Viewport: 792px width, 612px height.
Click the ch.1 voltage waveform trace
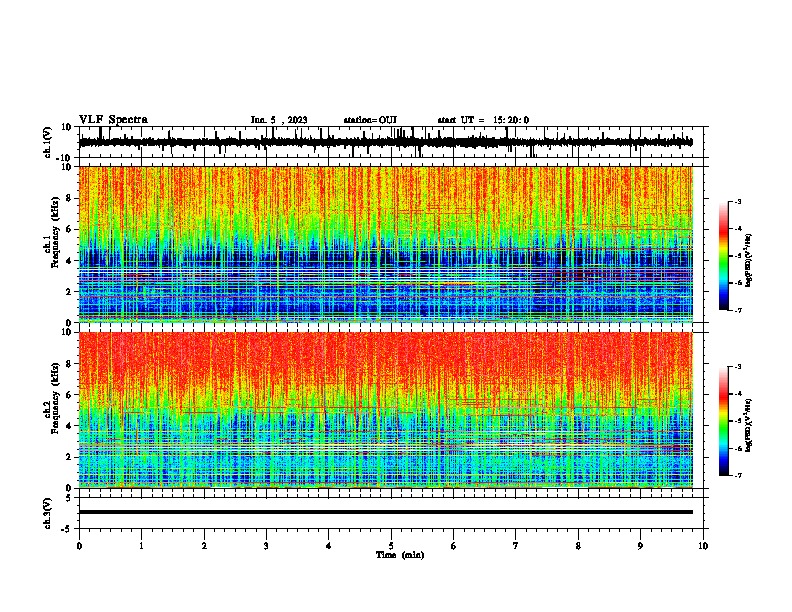[x=385, y=142]
